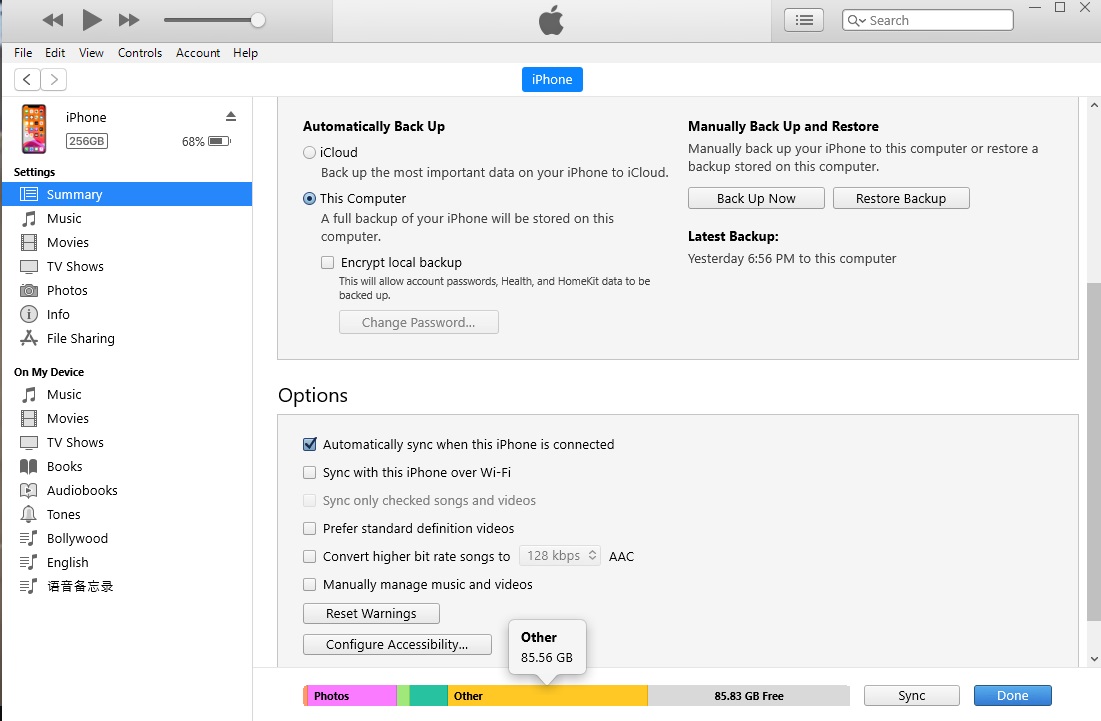Click the Photos camera icon
The image size is (1101, 721).
click(29, 291)
